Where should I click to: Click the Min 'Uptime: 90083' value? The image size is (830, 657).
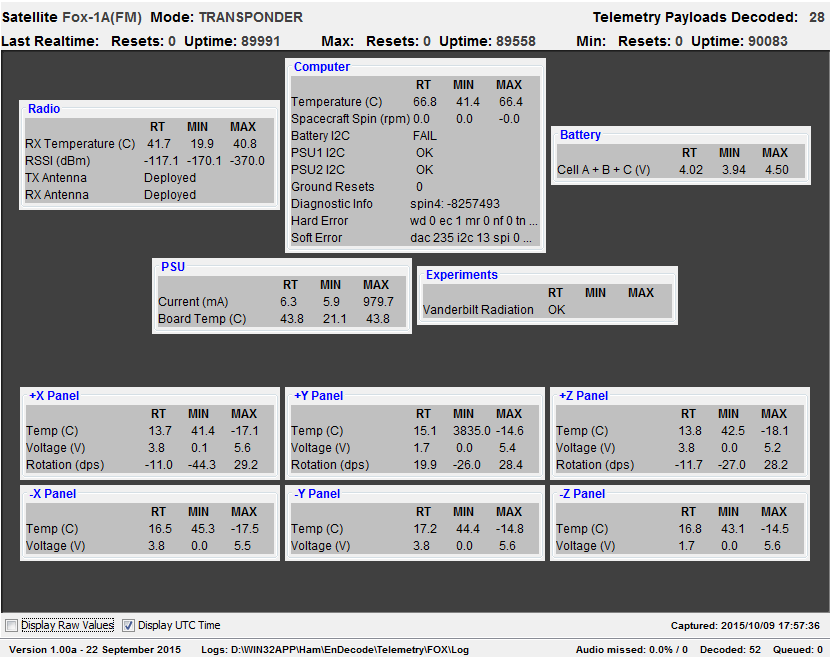739,41
